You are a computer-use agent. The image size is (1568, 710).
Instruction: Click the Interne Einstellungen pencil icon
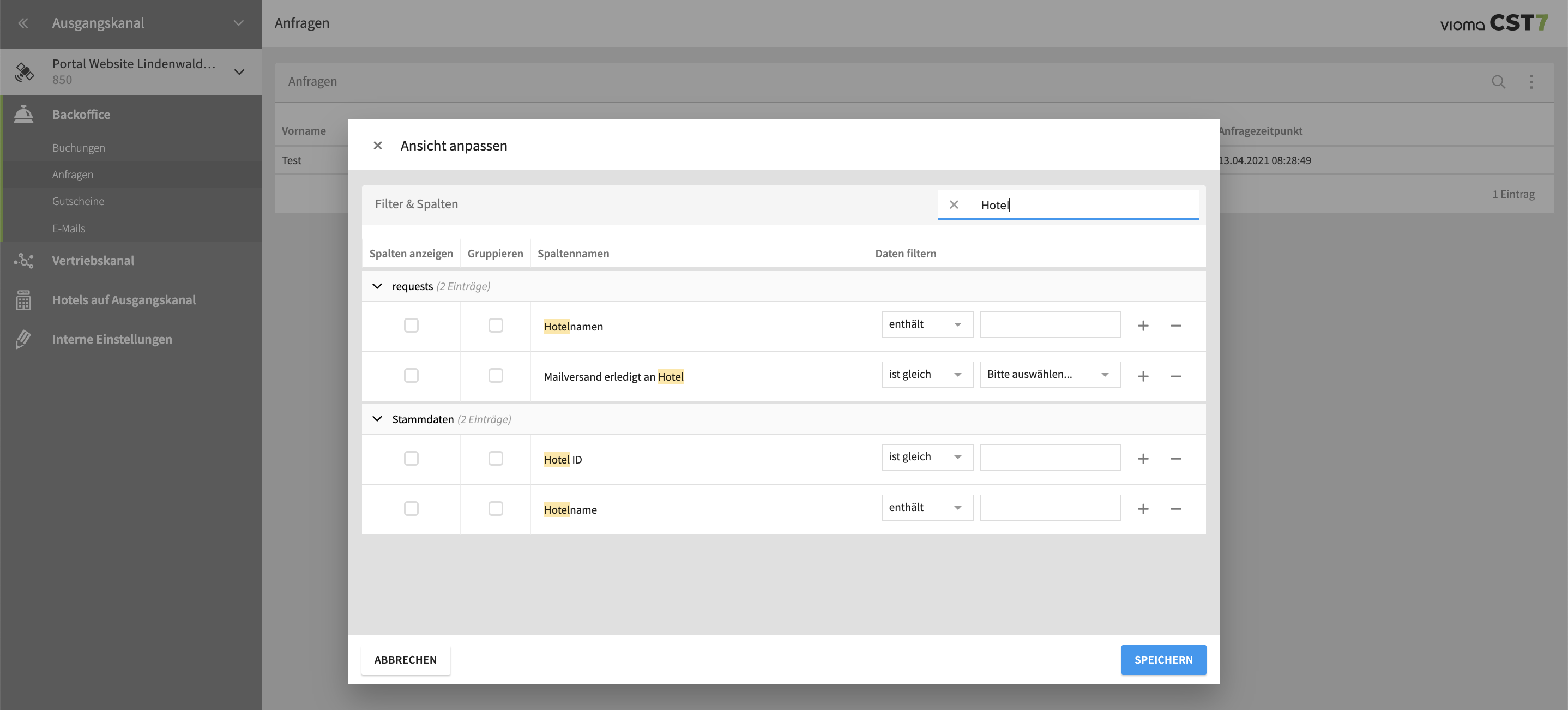point(24,339)
